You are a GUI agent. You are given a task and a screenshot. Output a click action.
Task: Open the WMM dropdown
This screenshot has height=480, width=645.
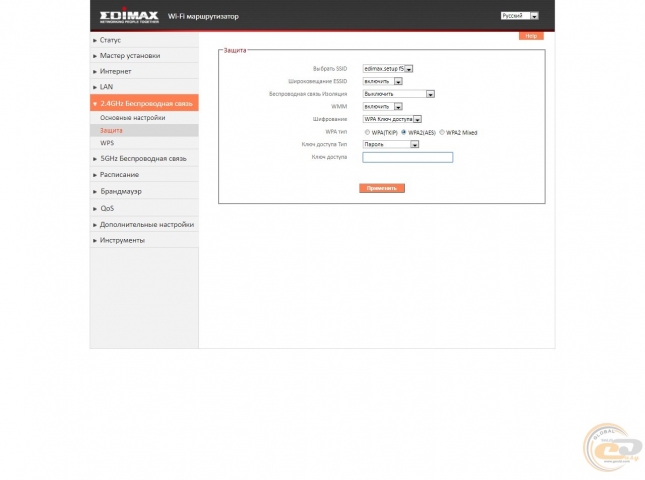point(382,107)
